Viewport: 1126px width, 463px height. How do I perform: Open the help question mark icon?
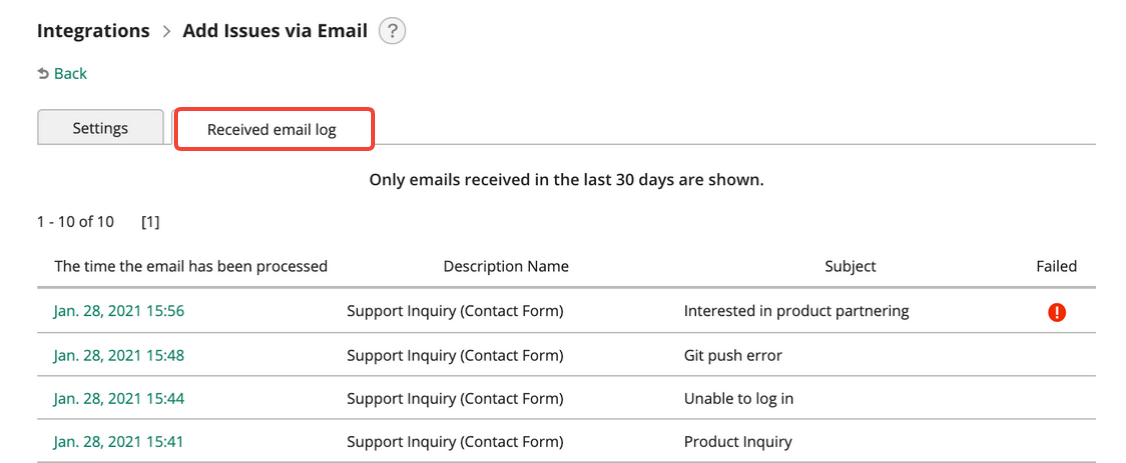click(392, 32)
